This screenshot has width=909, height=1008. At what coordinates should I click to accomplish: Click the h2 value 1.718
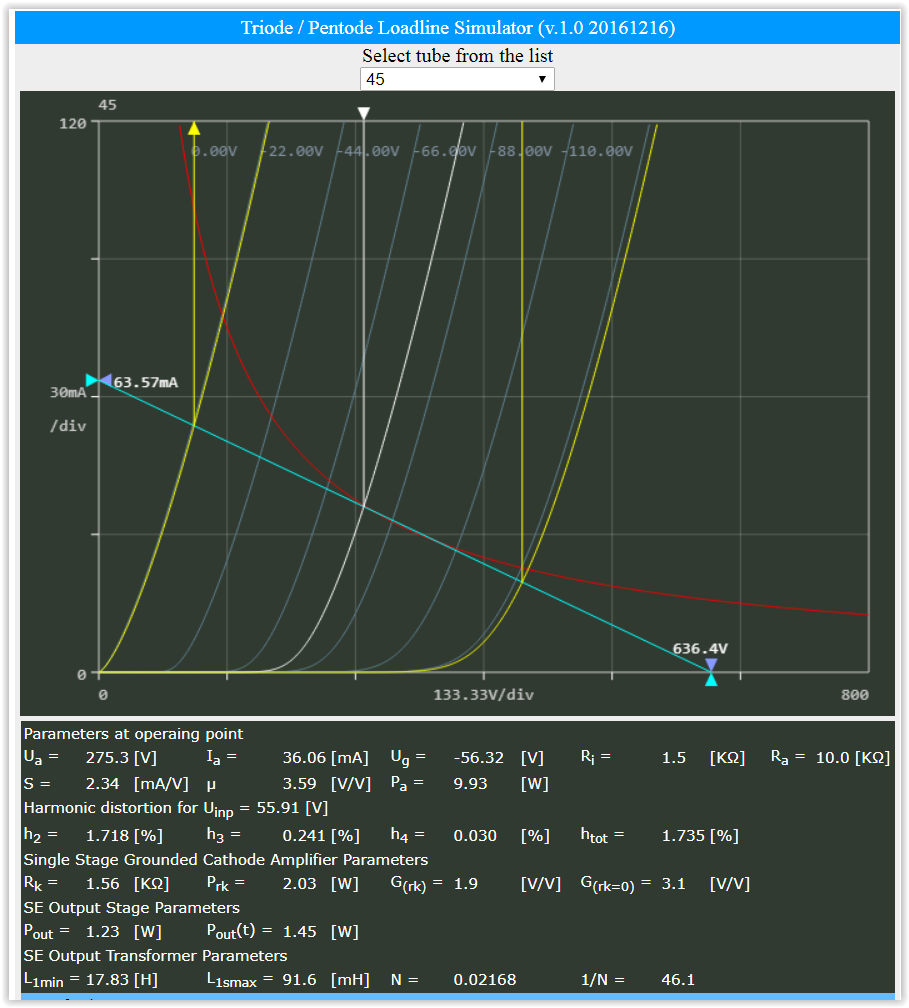click(x=107, y=836)
